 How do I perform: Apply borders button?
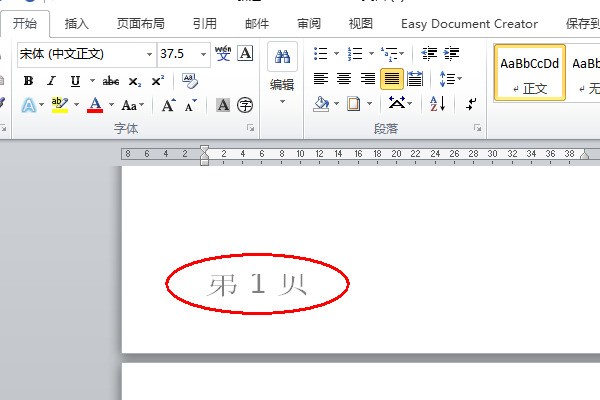(354, 103)
